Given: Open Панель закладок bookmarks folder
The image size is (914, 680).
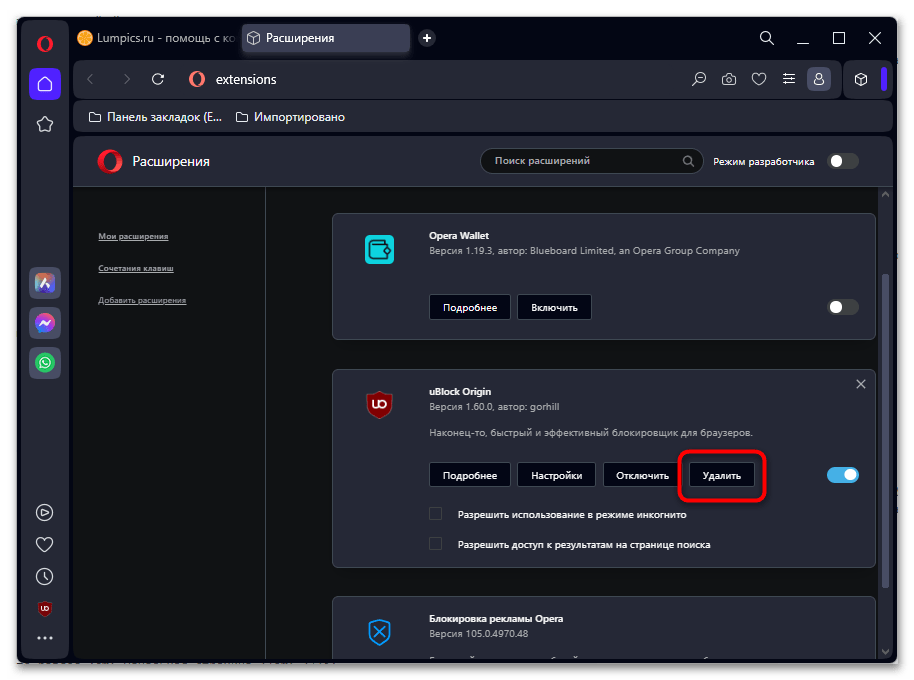Looking at the screenshot, I should (x=155, y=117).
